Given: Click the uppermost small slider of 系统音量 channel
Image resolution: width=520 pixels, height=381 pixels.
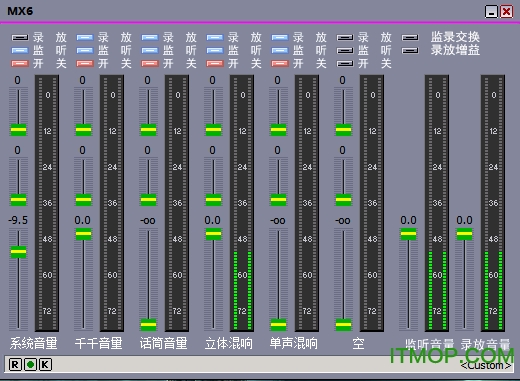Looking at the screenshot, I should (18, 130).
